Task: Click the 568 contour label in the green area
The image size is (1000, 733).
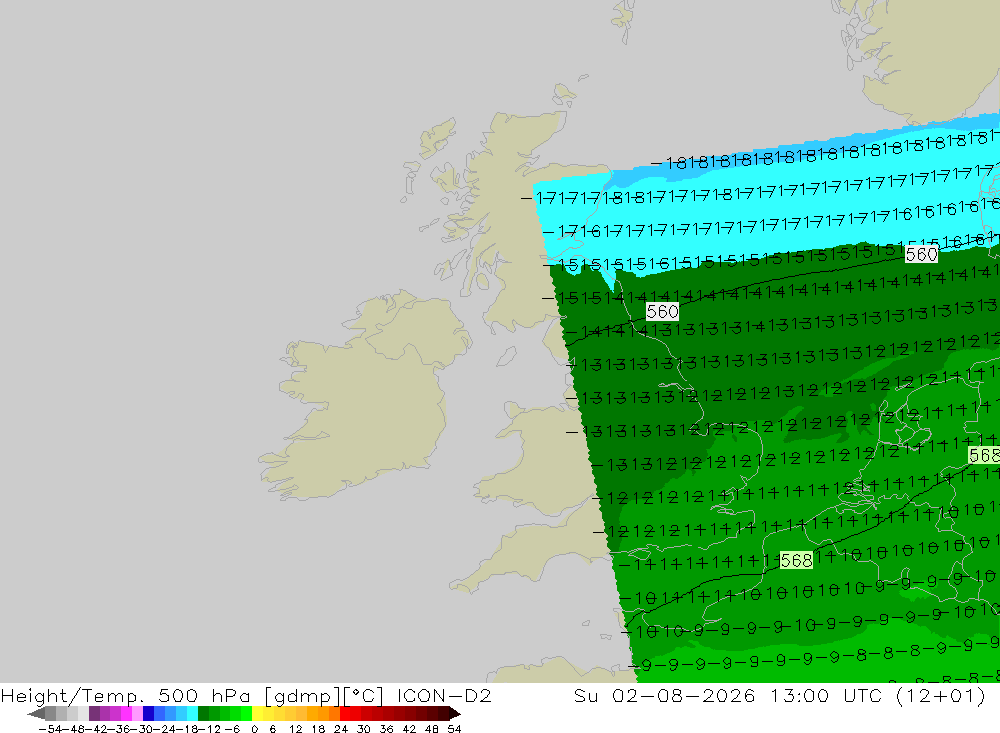Action: click(796, 560)
